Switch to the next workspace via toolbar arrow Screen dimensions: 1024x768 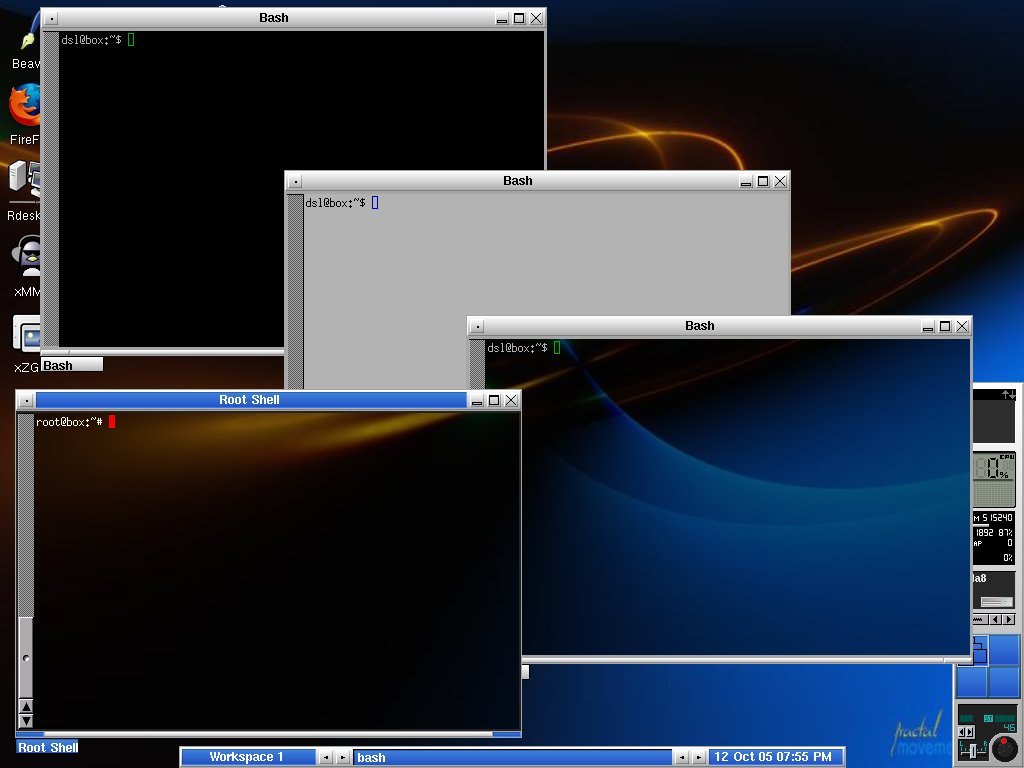pos(342,758)
